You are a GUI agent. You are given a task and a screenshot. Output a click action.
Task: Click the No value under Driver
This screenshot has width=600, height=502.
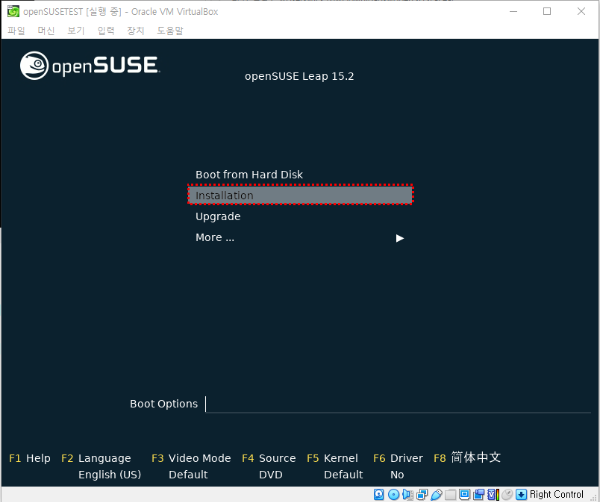tap(397, 474)
